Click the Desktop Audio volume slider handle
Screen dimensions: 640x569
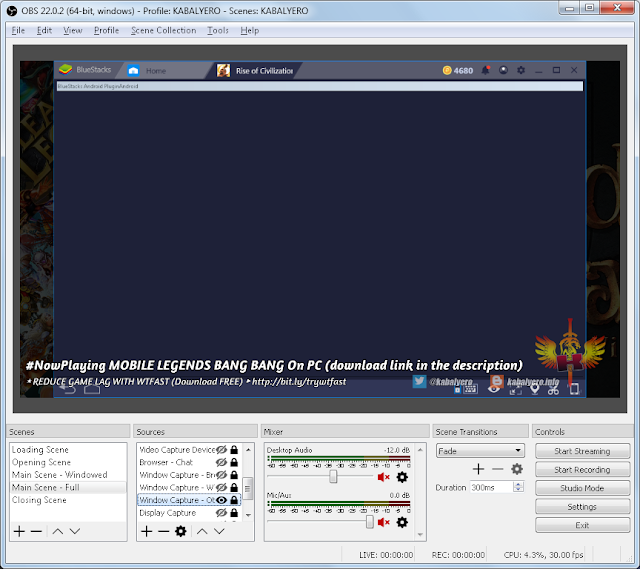(x=333, y=476)
